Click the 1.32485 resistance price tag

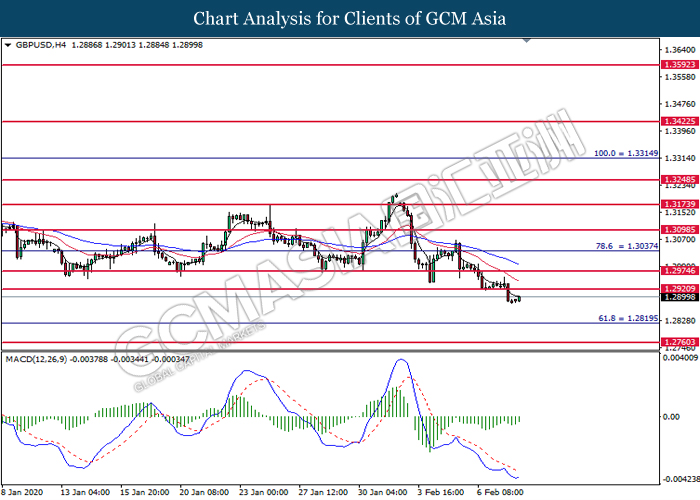point(678,180)
